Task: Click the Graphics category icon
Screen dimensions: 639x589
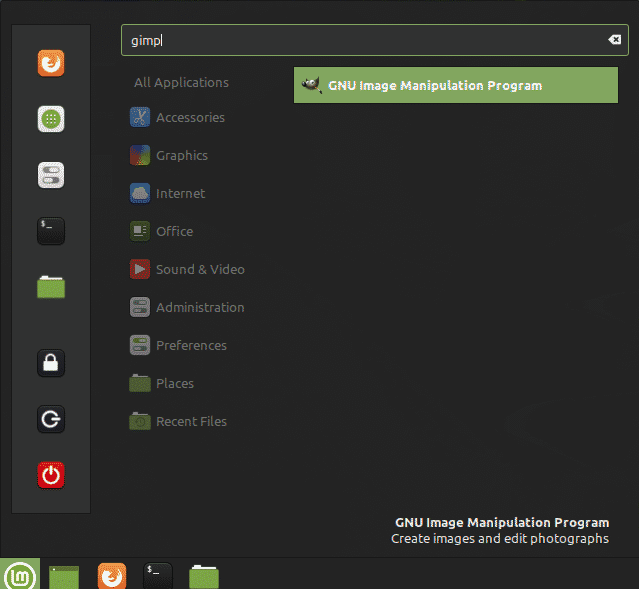Action: (x=140, y=155)
